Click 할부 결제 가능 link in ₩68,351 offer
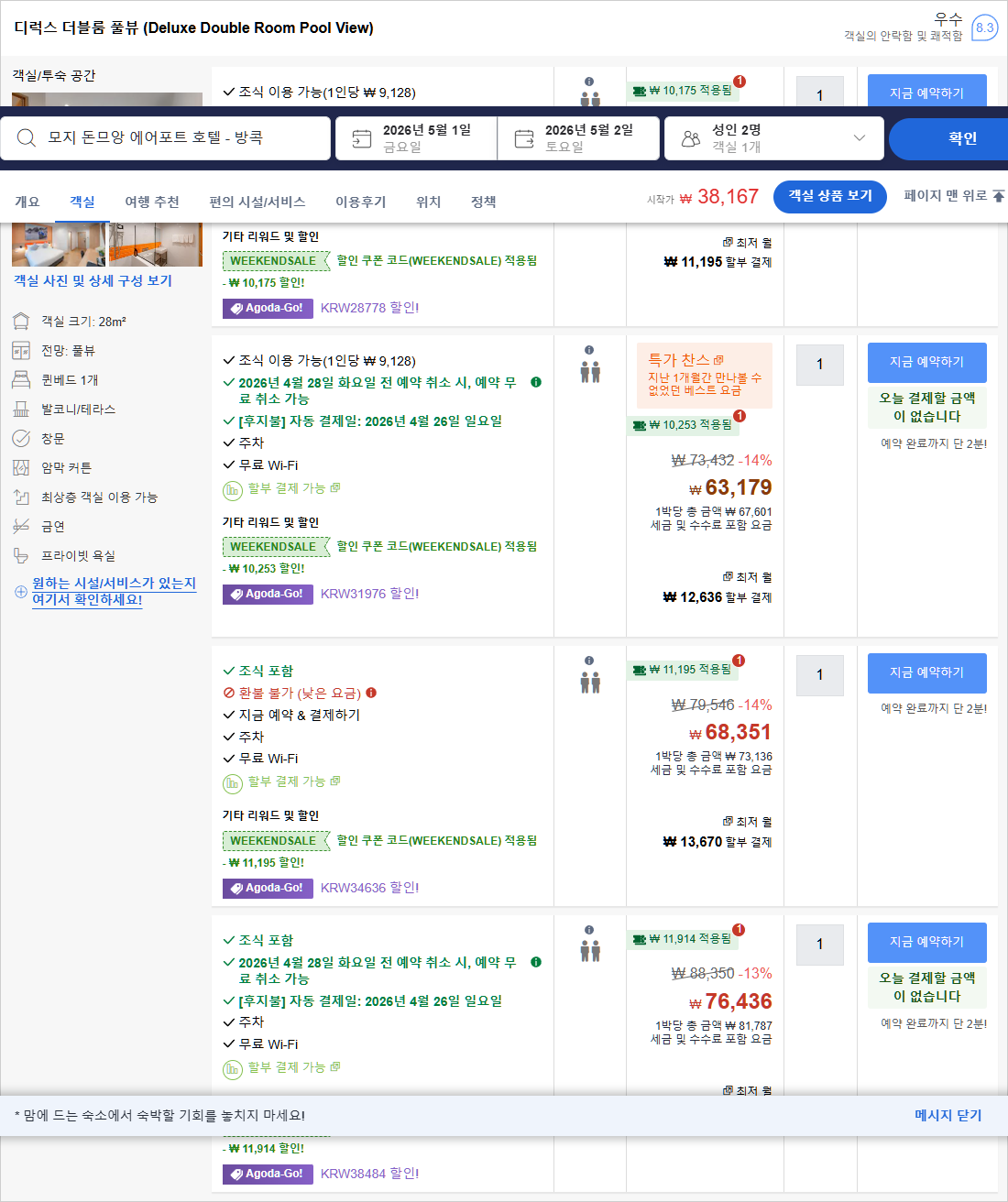This screenshot has width=1008, height=1202. pos(286,781)
